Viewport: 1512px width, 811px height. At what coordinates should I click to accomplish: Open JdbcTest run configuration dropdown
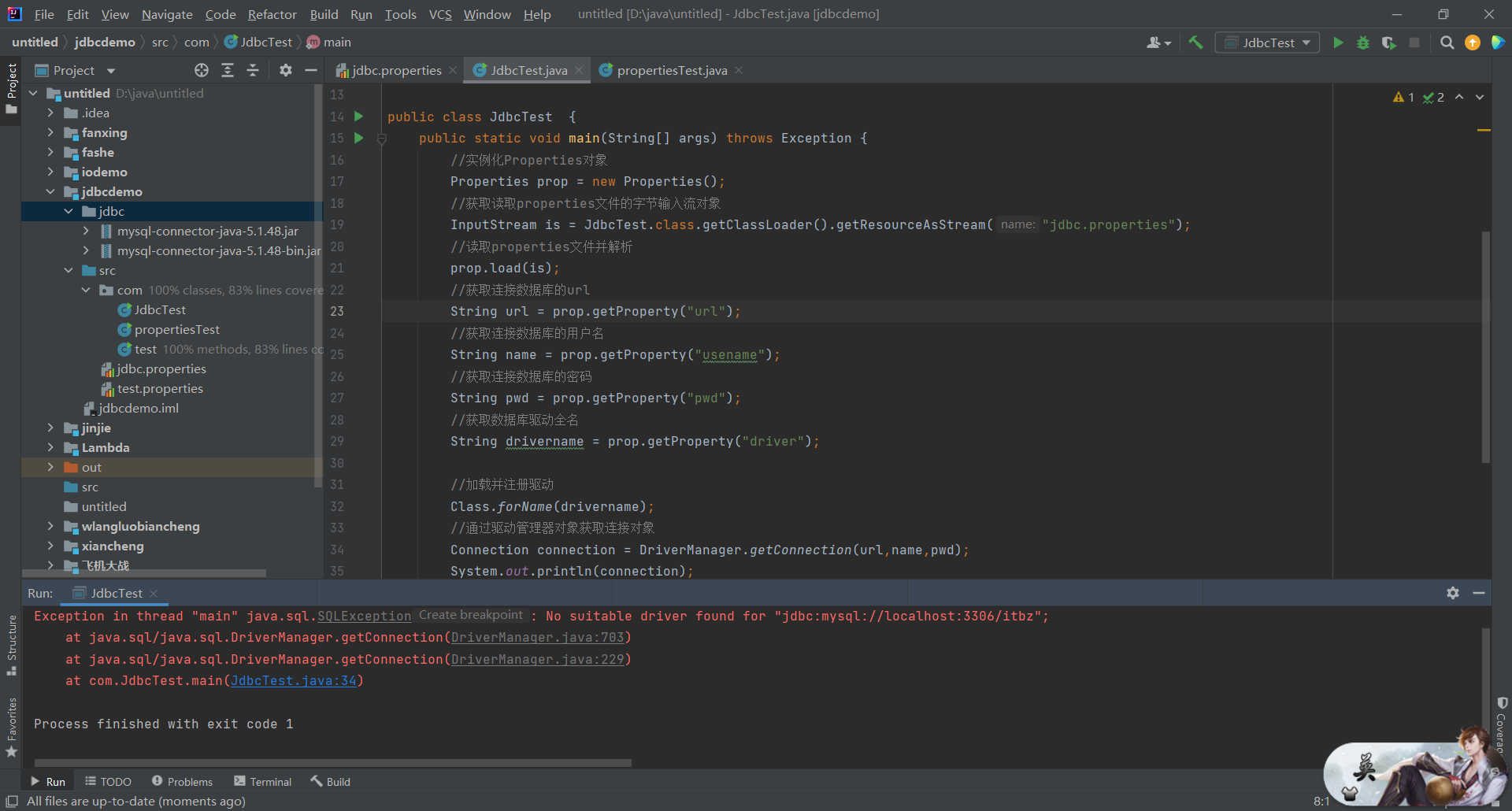pyautogui.click(x=1267, y=43)
